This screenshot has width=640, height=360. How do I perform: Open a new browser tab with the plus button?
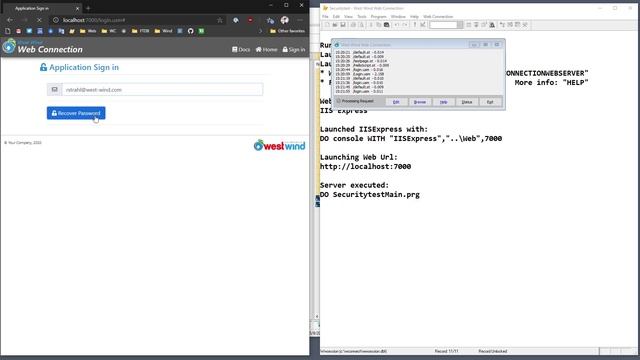(88, 8)
